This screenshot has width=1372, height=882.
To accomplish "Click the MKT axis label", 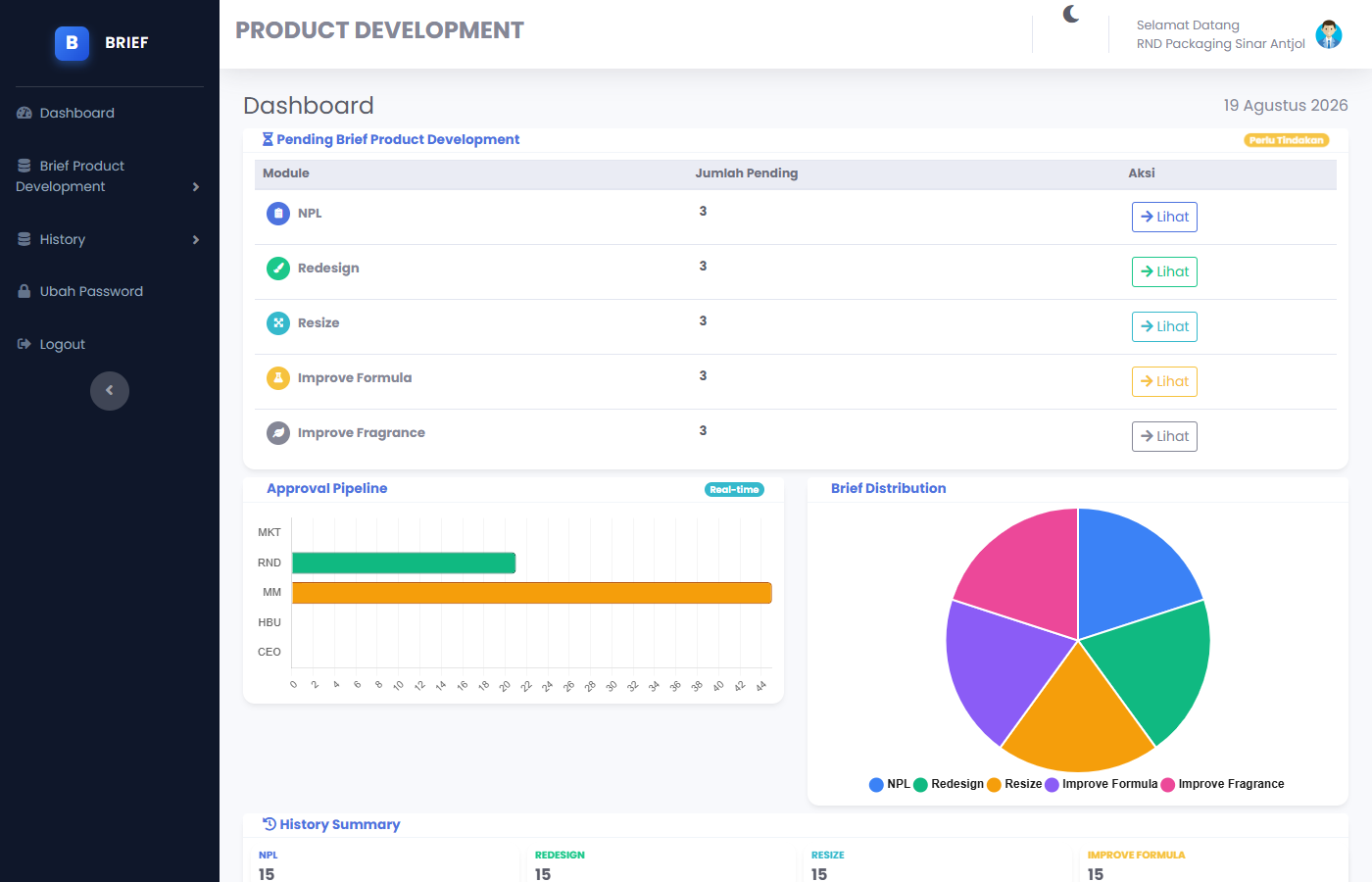I will pyautogui.click(x=269, y=532).
